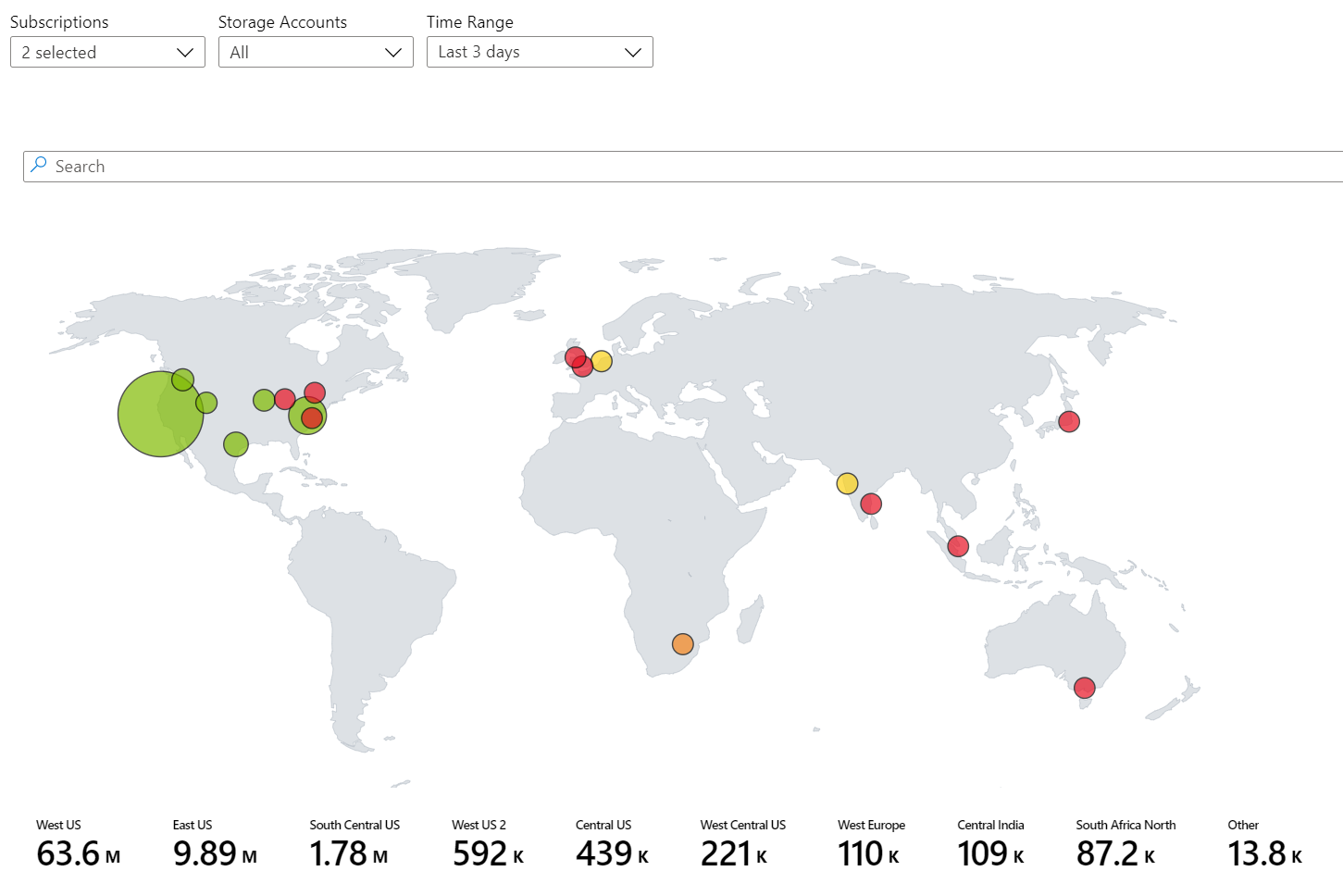Select the West Europe 110K metric
This screenshot has height=896, width=1343.
point(868,853)
